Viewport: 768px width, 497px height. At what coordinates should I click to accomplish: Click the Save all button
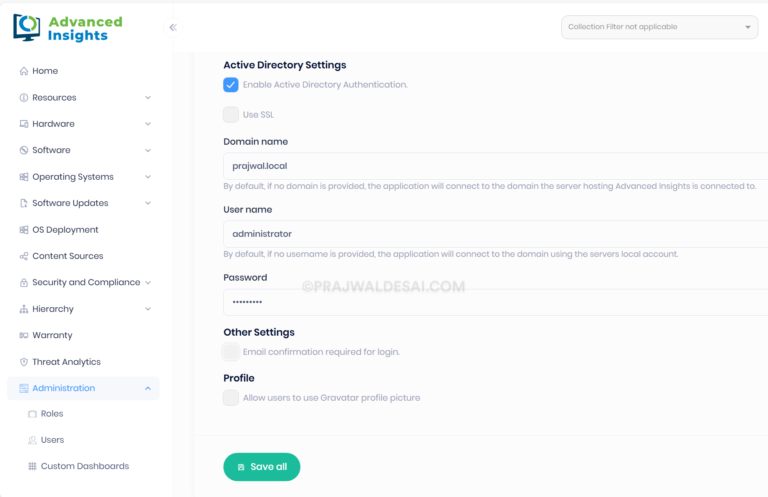(x=262, y=467)
